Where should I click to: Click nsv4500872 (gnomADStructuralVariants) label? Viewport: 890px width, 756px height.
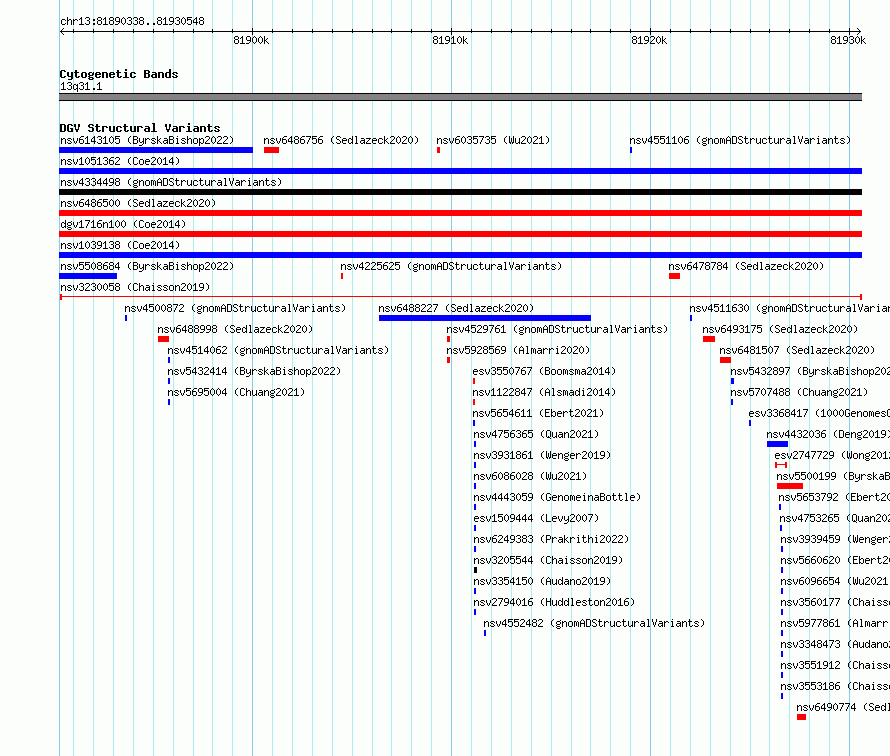click(x=235, y=308)
